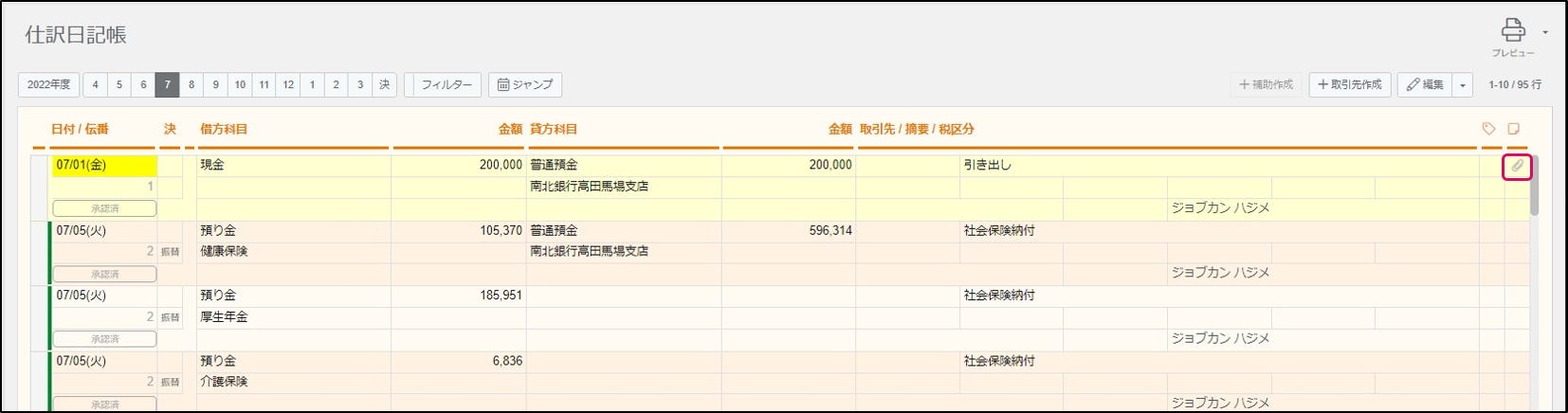Switch to month 6 tab
Viewport: 1568px width, 413px height.
pyautogui.click(x=143, y=85)
